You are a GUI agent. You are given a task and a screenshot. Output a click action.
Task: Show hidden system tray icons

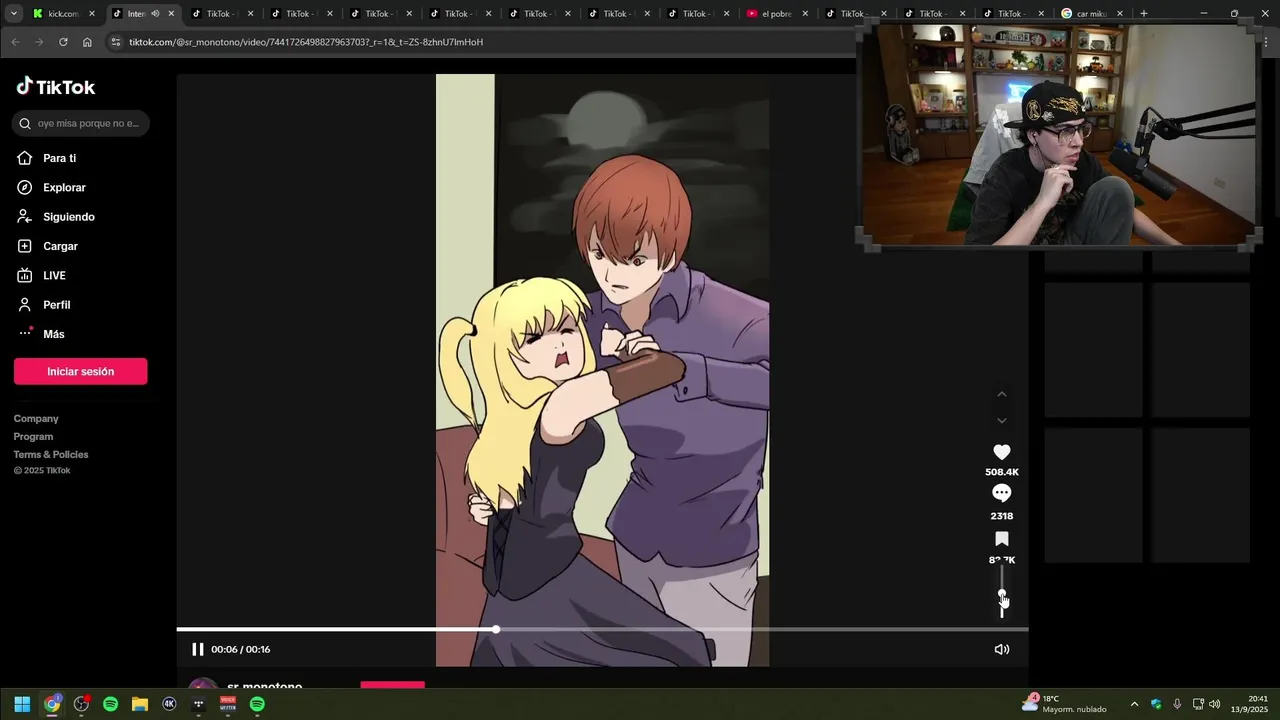pos(1134,704)
